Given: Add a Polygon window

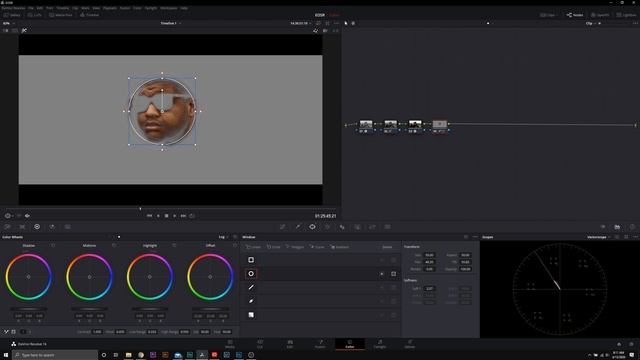Looking at the screenshot, I should click(x=295, y=247).
